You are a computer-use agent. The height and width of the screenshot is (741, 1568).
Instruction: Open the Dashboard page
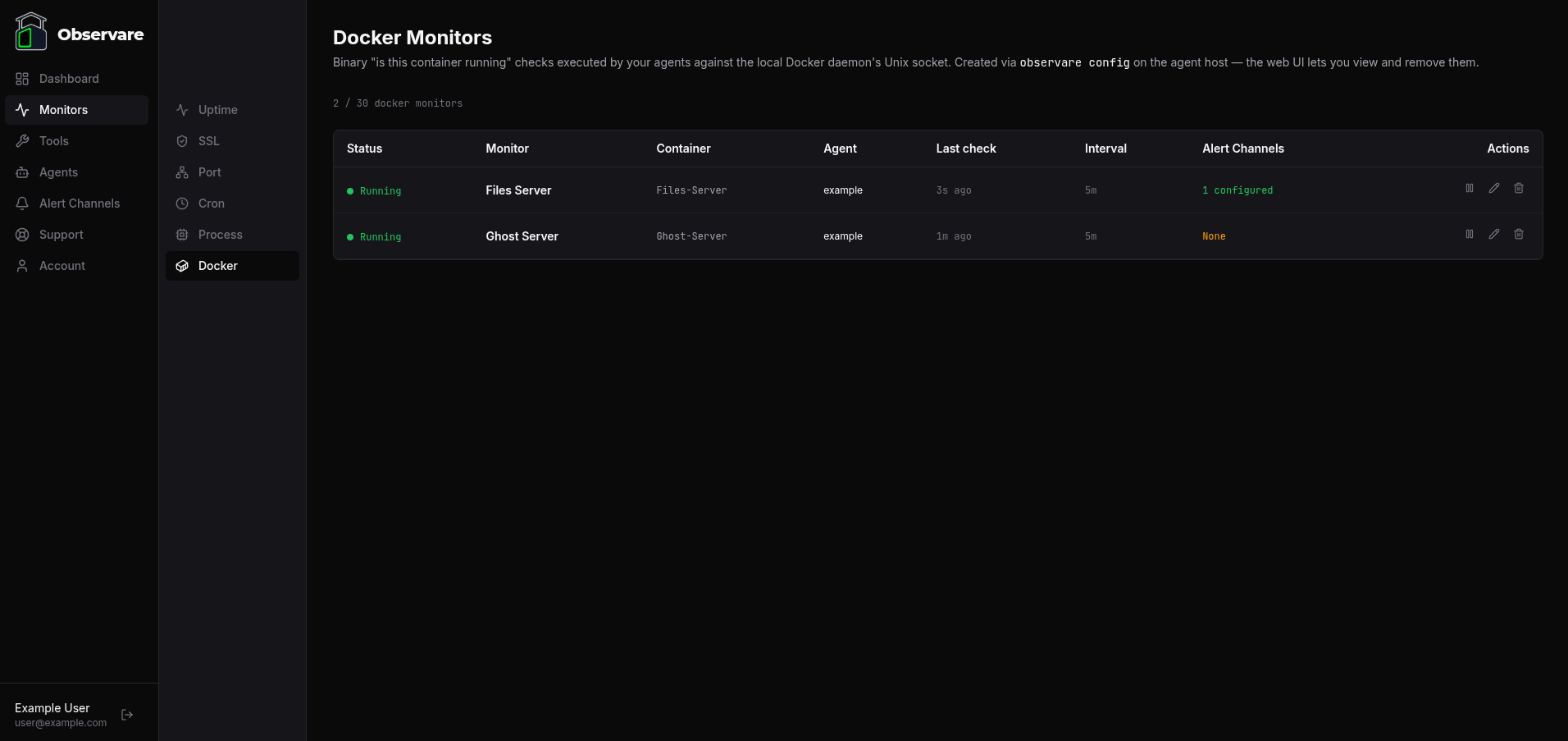(68, 79)
